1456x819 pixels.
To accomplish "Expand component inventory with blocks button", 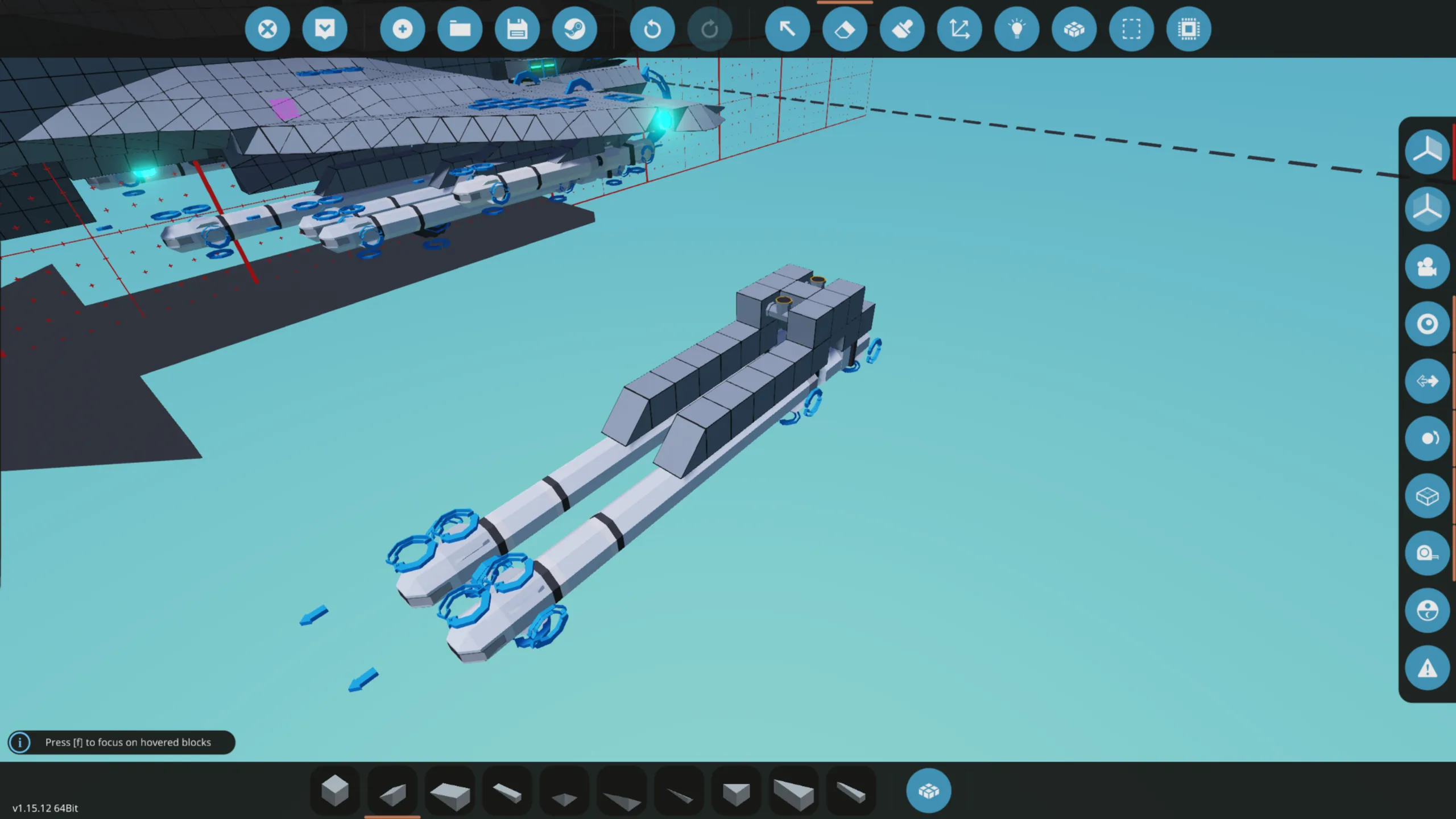I will [928, 791].
